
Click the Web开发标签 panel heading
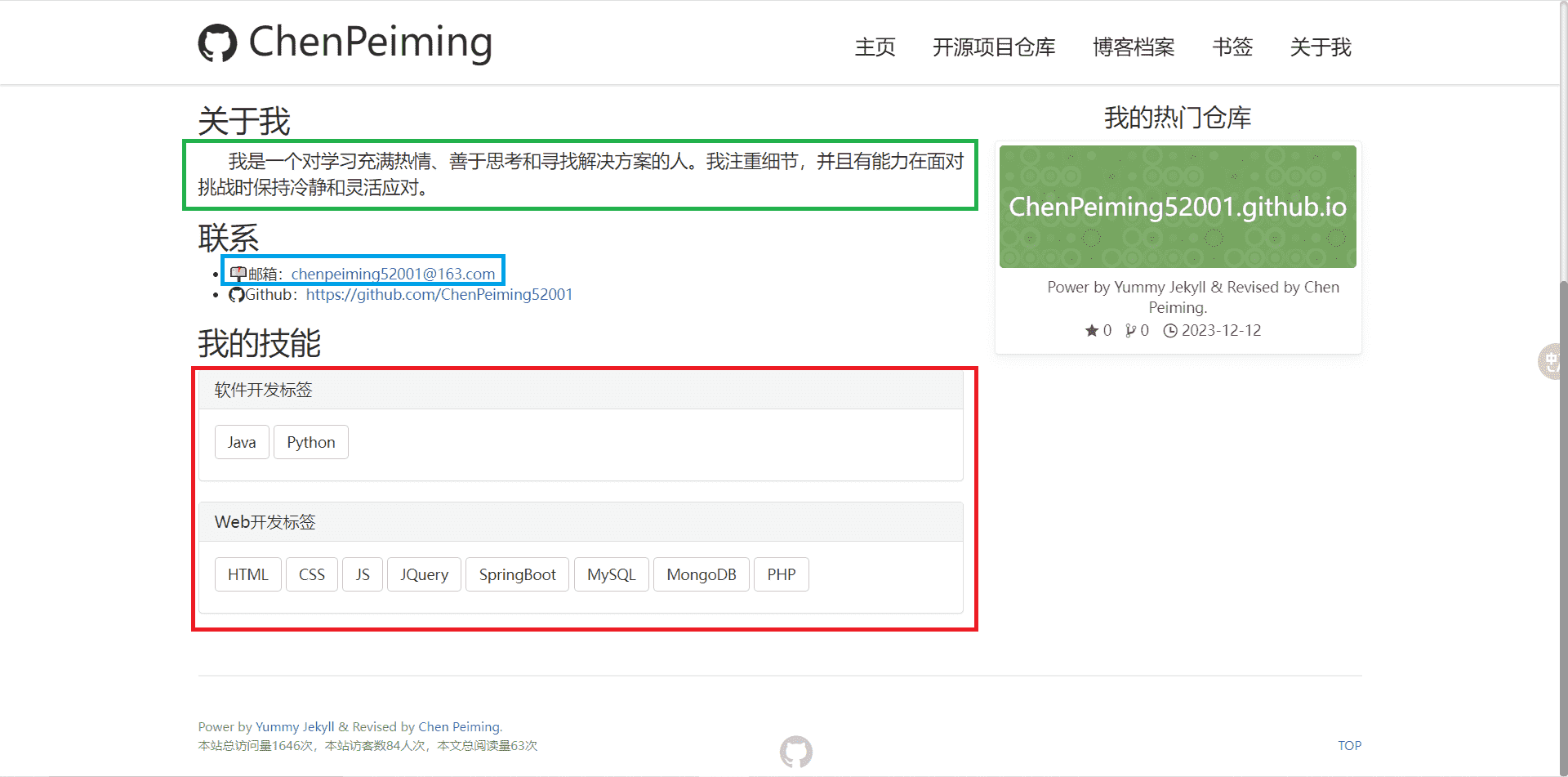click(581, 522)
